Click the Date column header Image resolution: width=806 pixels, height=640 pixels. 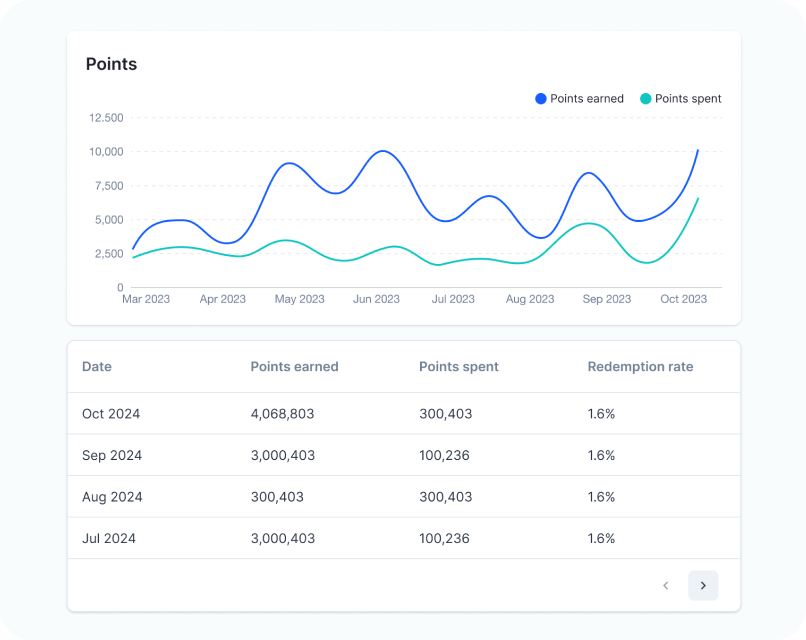point(97,367)
